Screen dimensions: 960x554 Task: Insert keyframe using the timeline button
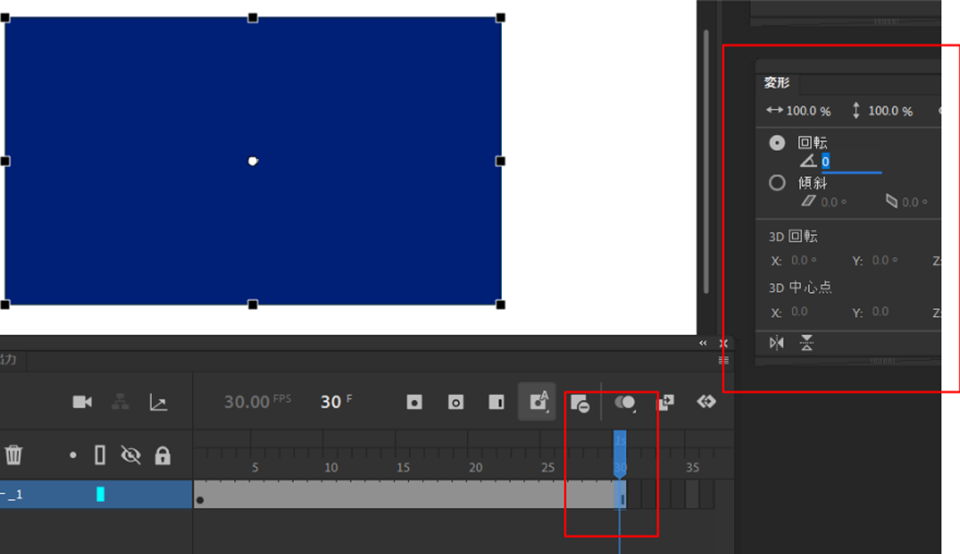414,402
